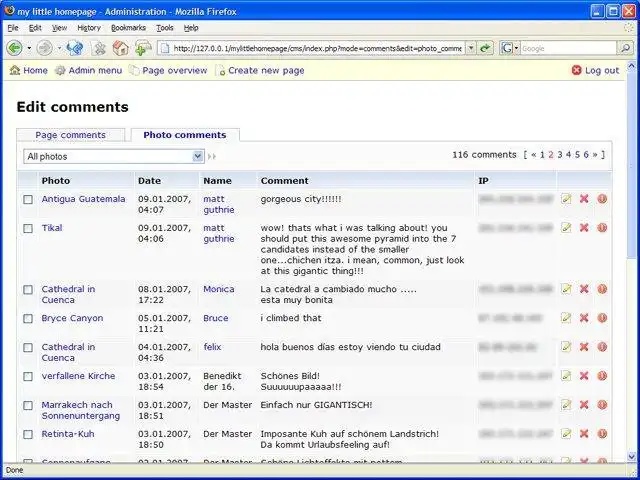Click the browser Forward arrow button
640x480 pixels.
click(x=44, y=48)
